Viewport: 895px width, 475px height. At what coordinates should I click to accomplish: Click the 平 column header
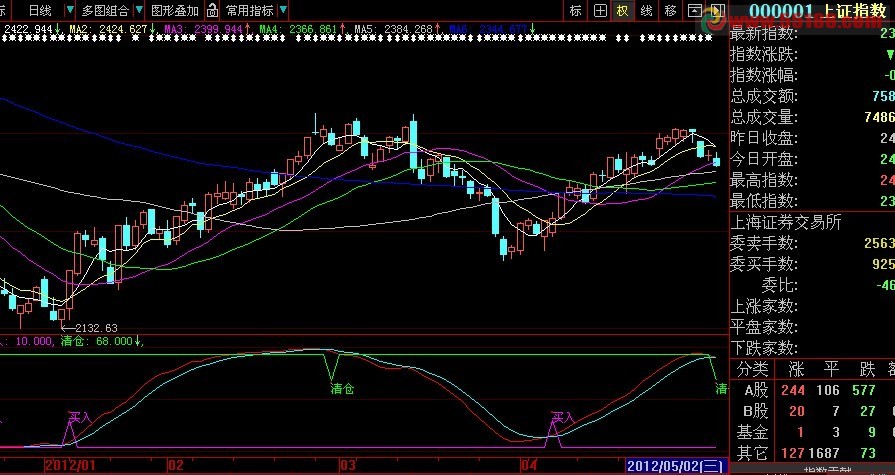(x=831, y=369)
